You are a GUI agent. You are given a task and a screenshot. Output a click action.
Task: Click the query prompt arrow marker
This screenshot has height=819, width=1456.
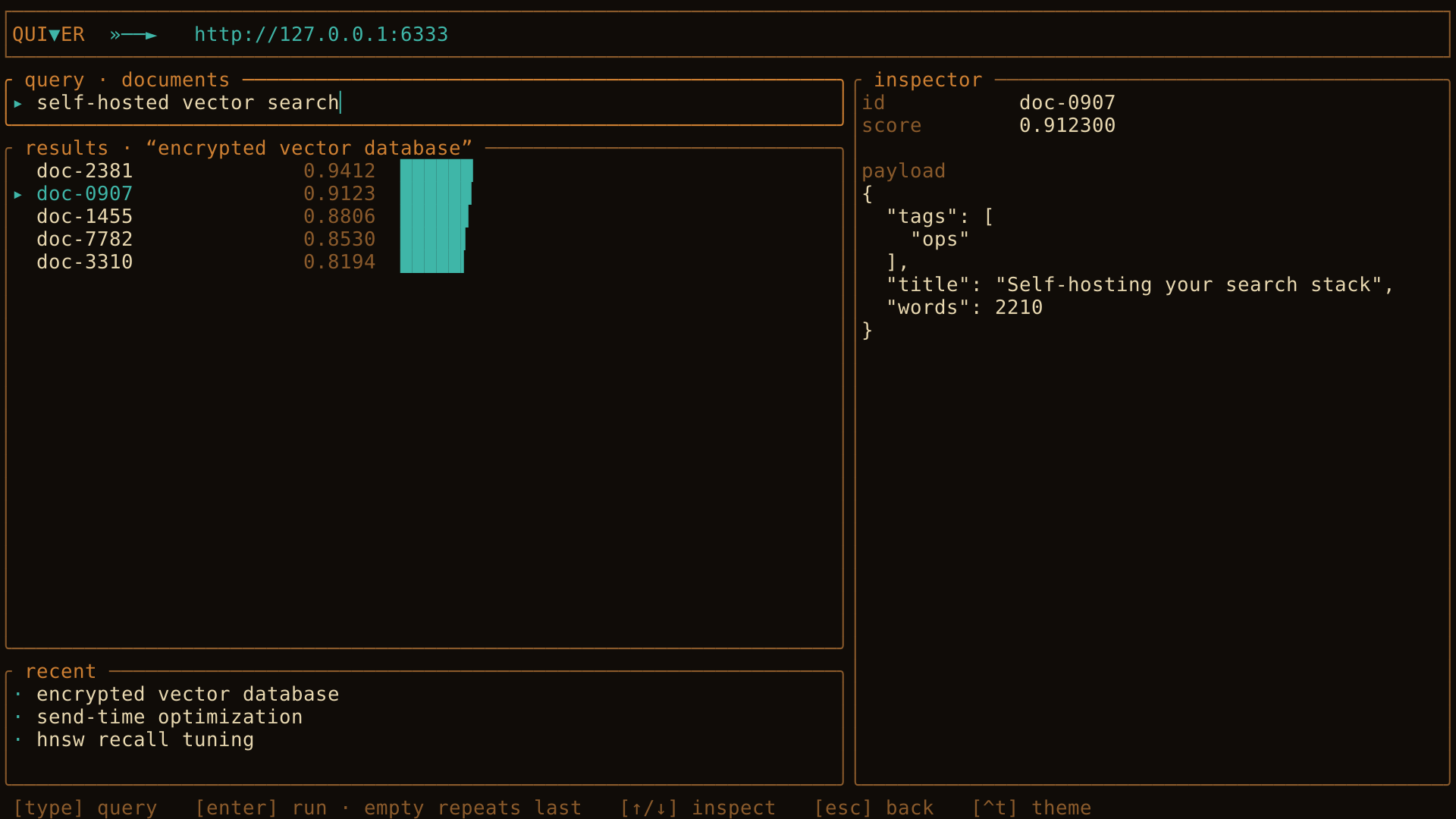[18, 103]
